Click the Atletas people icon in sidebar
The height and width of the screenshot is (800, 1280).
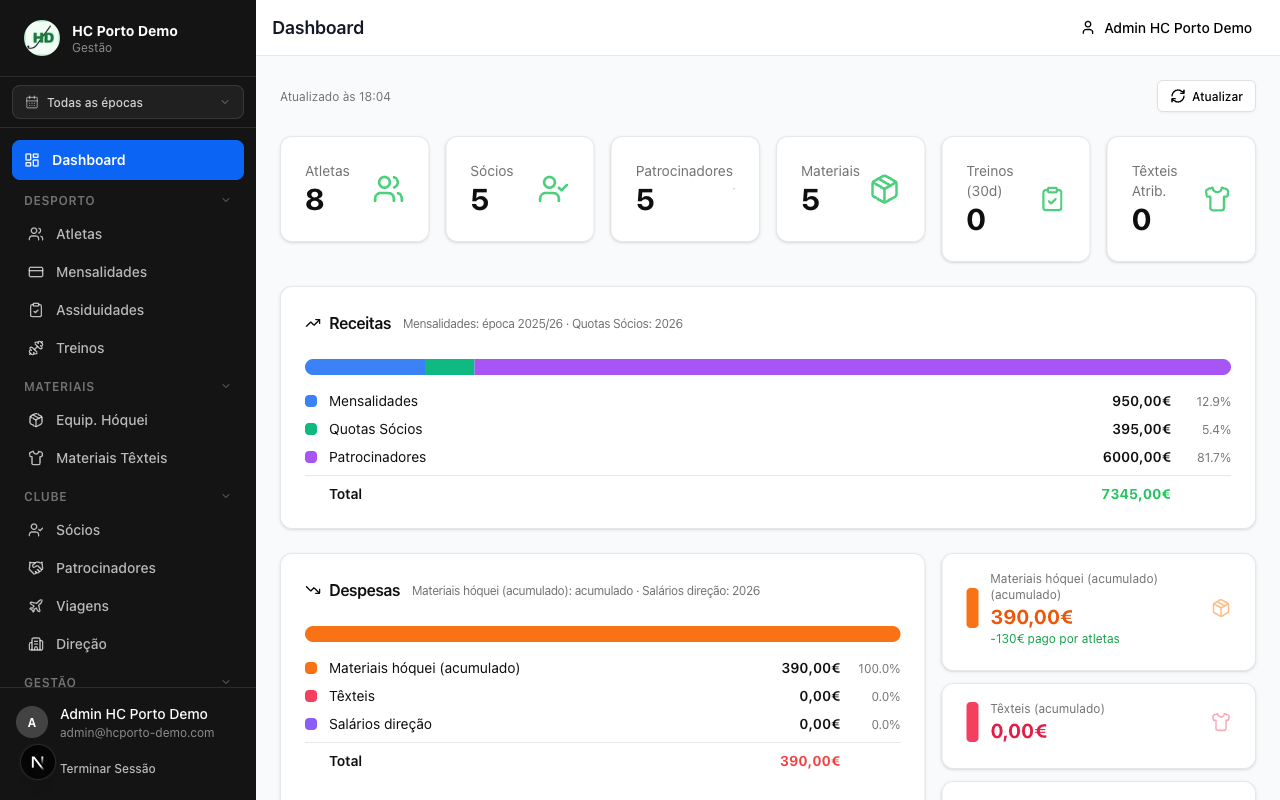coord(36,234)
